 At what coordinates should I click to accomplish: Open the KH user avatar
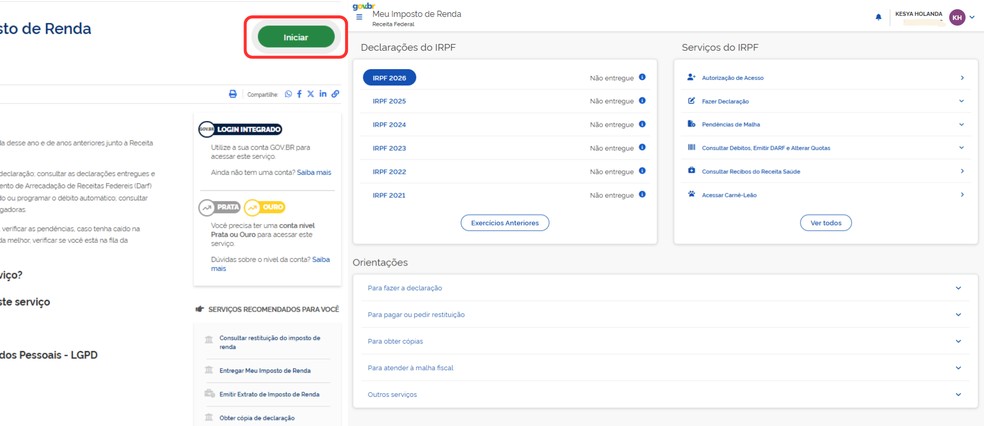[x=956, y=18]
